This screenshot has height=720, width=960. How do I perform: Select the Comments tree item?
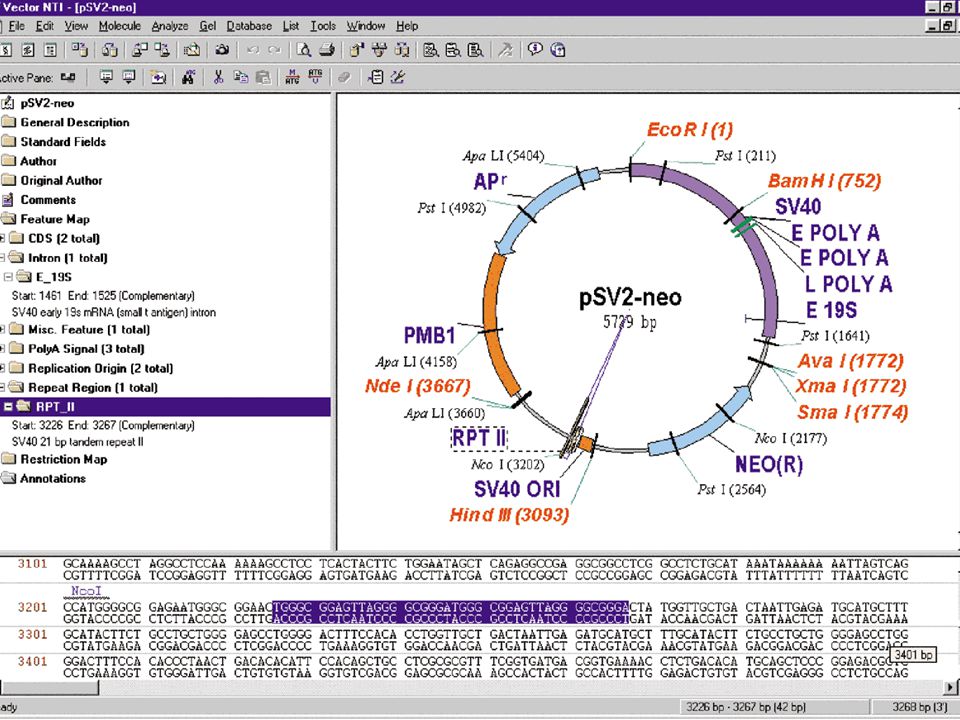[x=48, y=200]
